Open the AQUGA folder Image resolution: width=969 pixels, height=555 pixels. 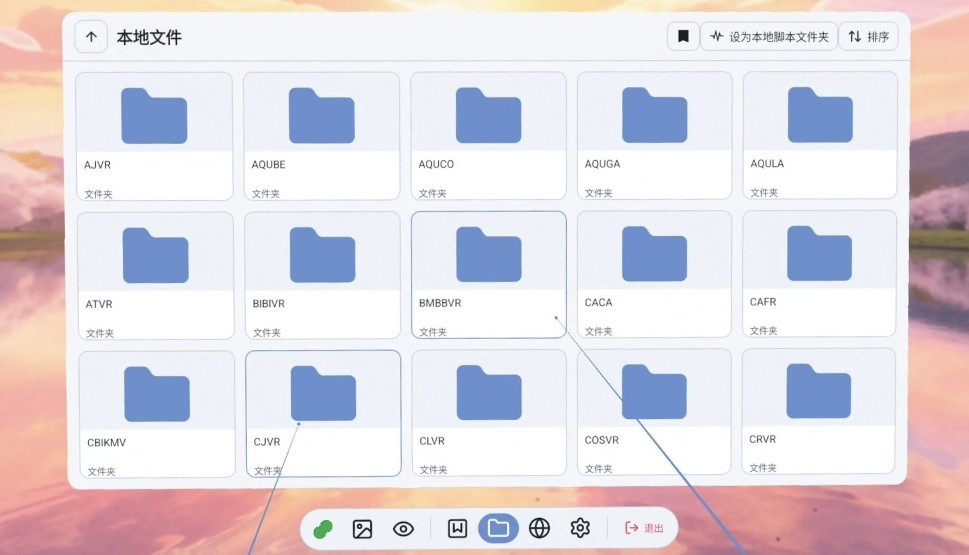654,135
